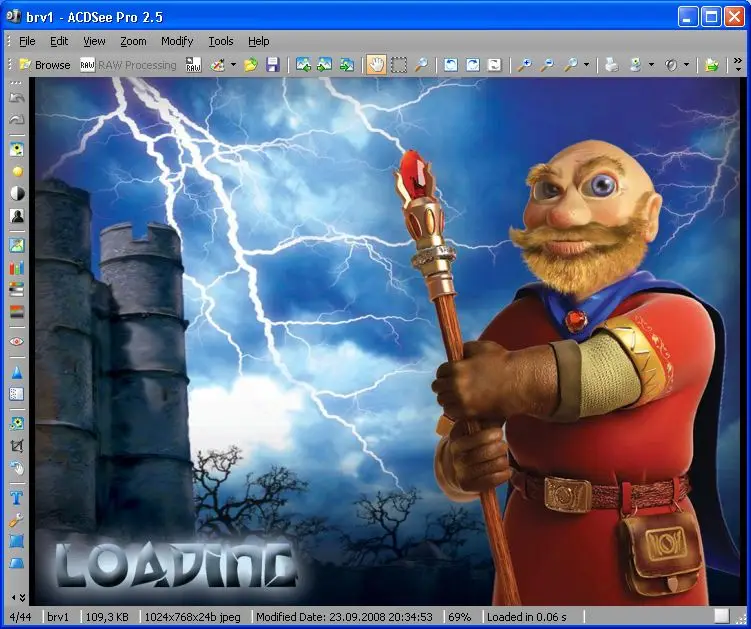This screenshot has width=751, height=629.
Task: Open the RGB bars color tool
Action: click(17, 267)
